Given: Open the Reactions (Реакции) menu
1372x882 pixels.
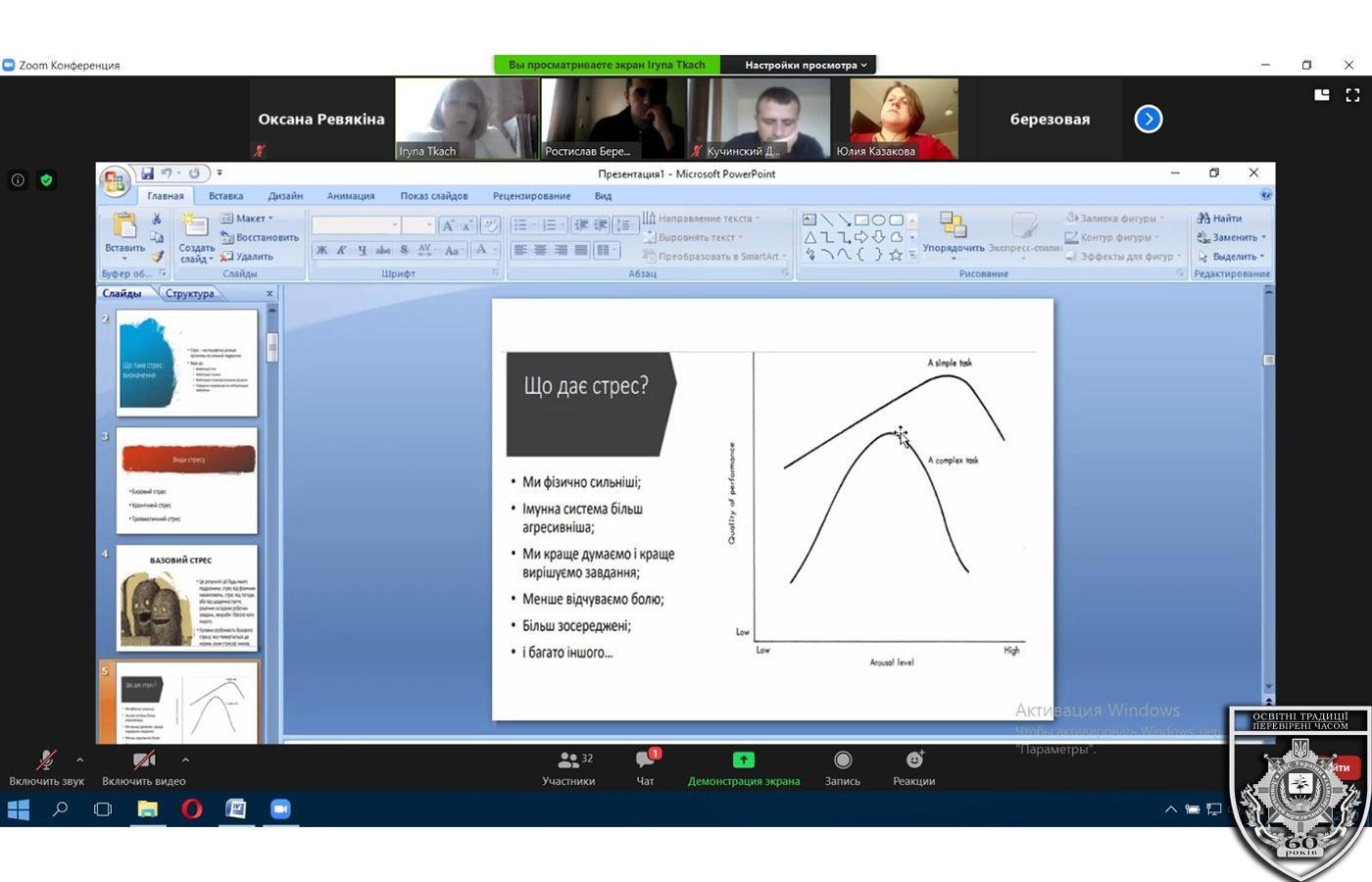Looking at the screenshot, I should pyautogui.click(x=913, y=767).
